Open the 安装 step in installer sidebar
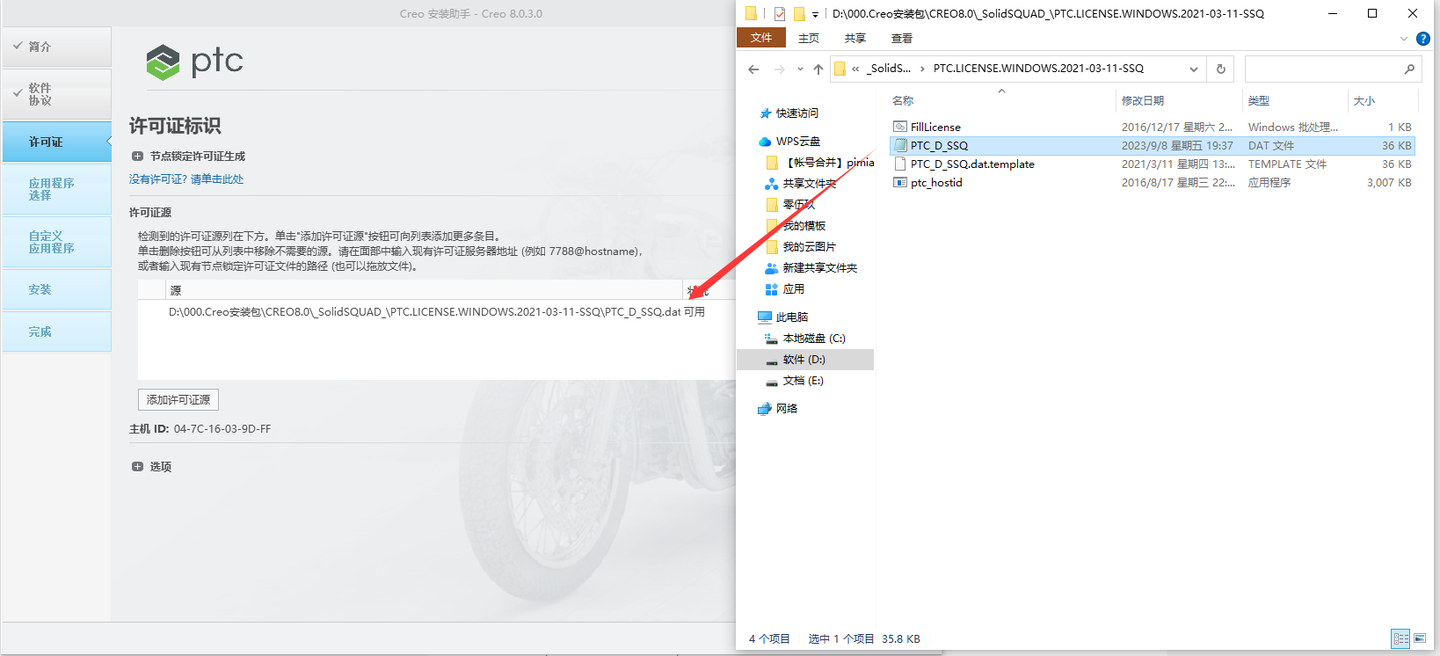 56,289
